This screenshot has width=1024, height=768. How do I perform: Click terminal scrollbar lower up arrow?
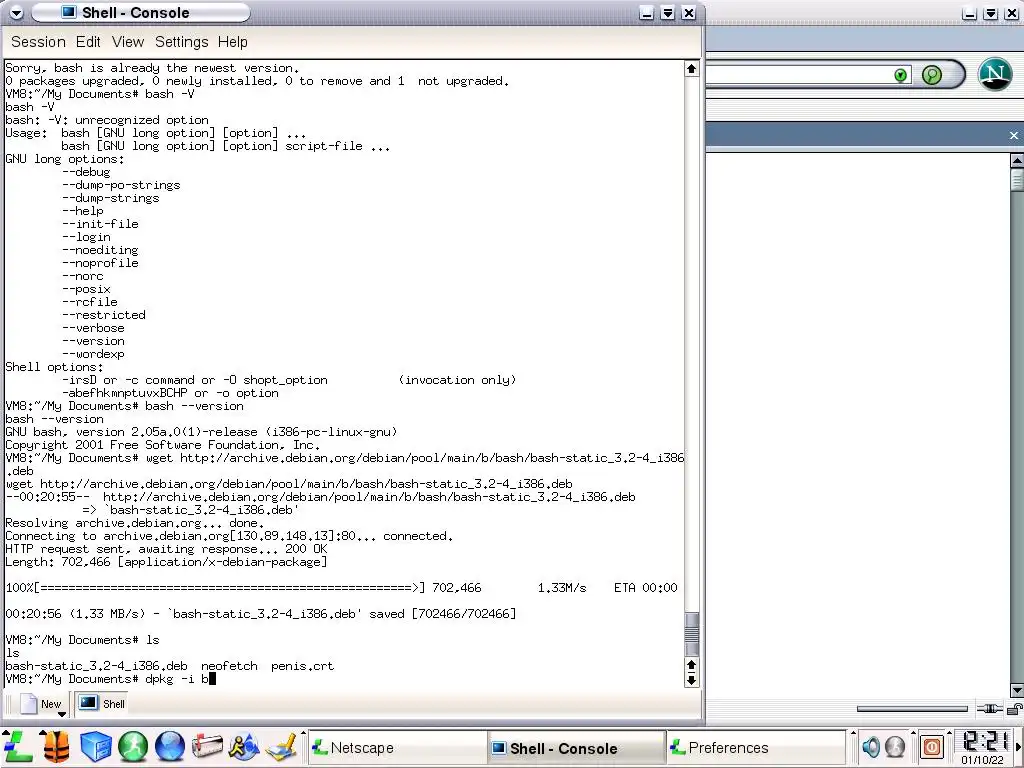[692, 665]
